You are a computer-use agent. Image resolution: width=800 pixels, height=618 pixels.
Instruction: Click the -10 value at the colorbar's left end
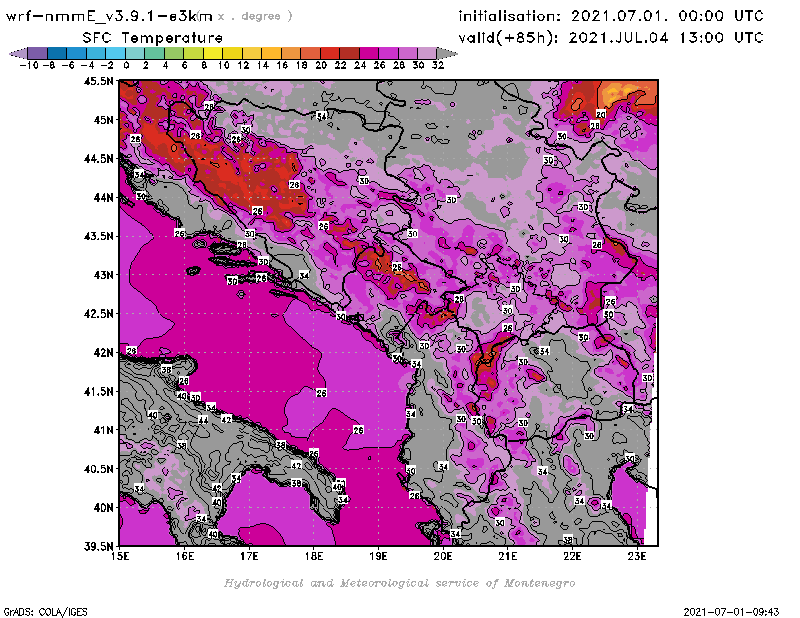coord(29,65)
